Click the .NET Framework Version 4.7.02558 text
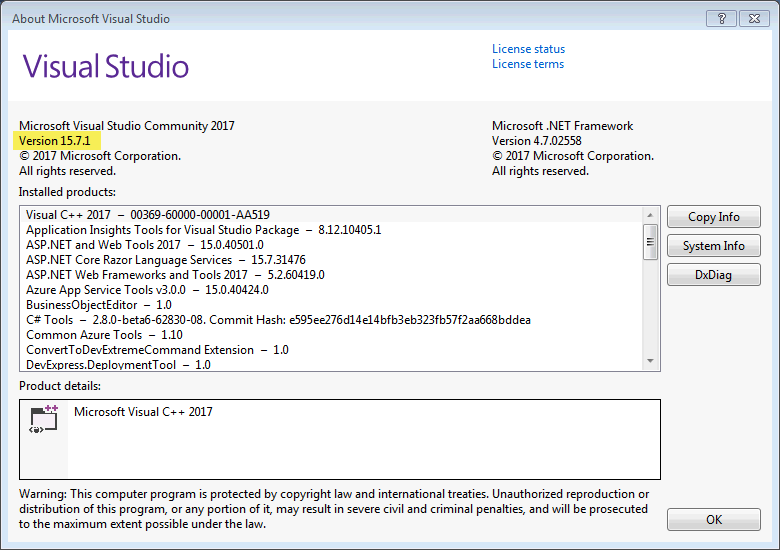780x550 pixels. (x=536, y=141)
